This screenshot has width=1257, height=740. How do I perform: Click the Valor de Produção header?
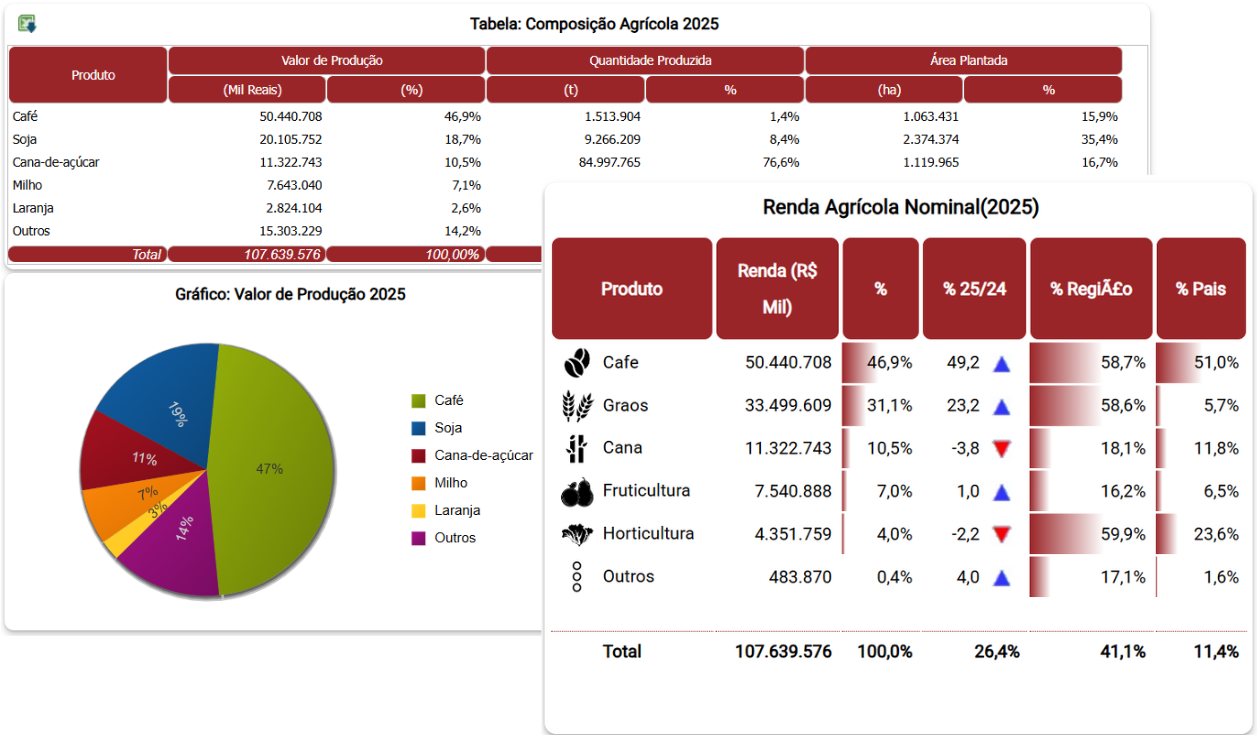click(326, 60)
